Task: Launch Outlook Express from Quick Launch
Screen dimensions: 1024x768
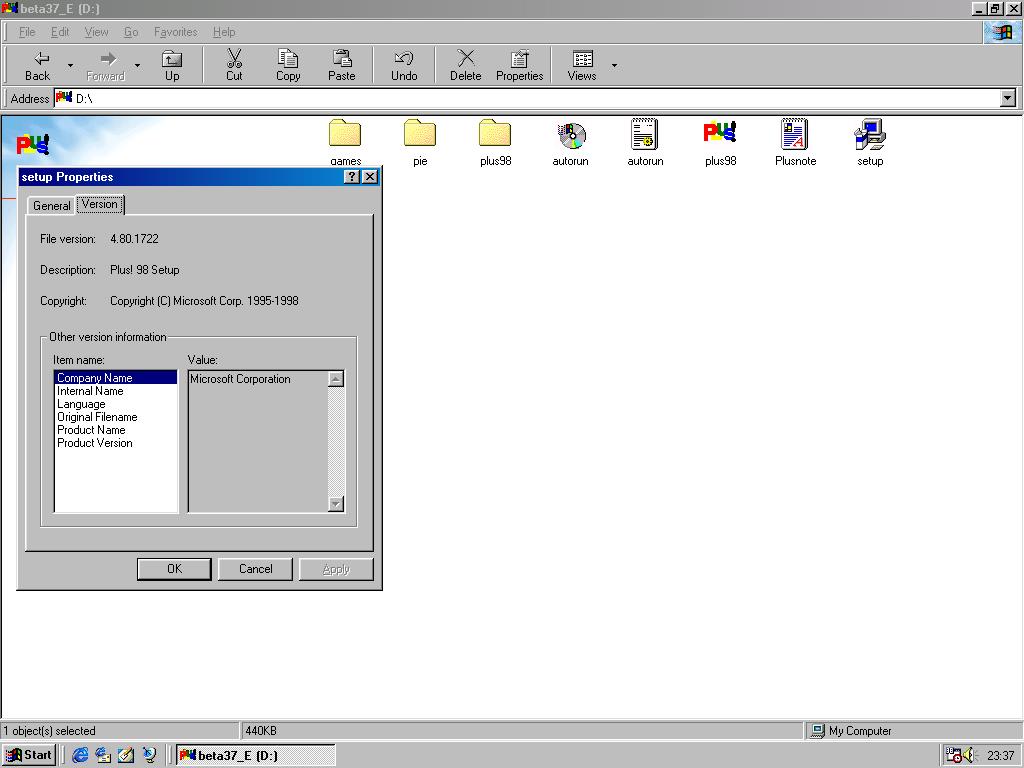Action: 103,755
